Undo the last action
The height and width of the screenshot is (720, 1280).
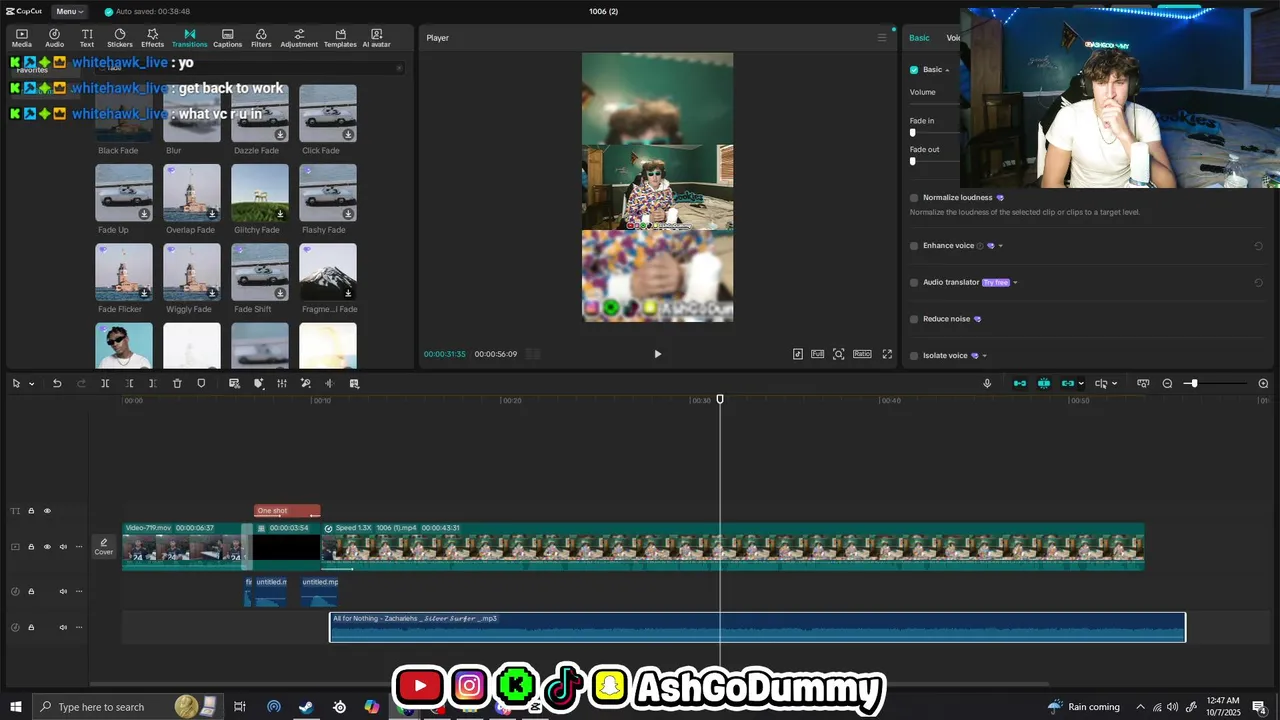click(x=57, y=384)
